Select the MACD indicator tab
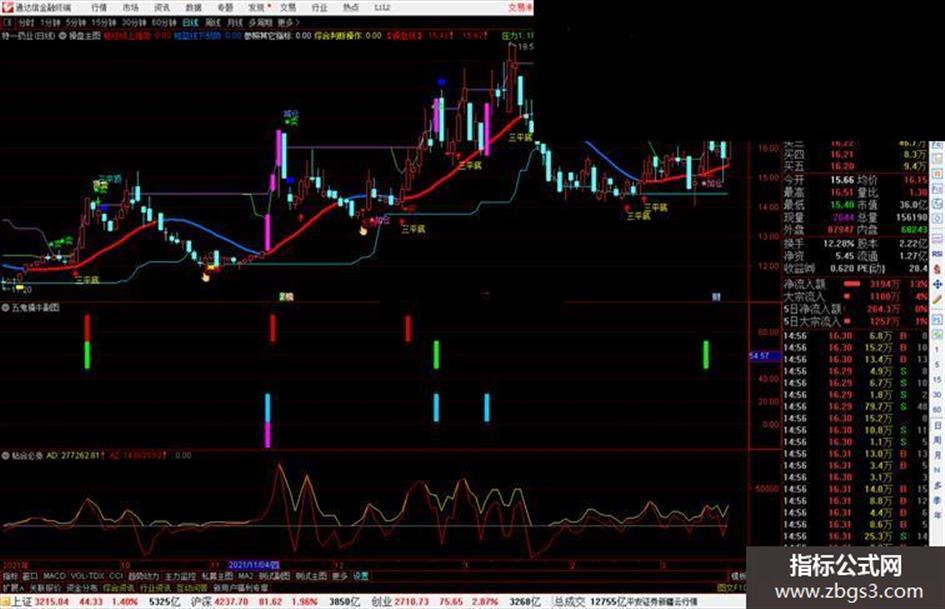The width and height of the screenshot is (945, 609). coord(54,576)
